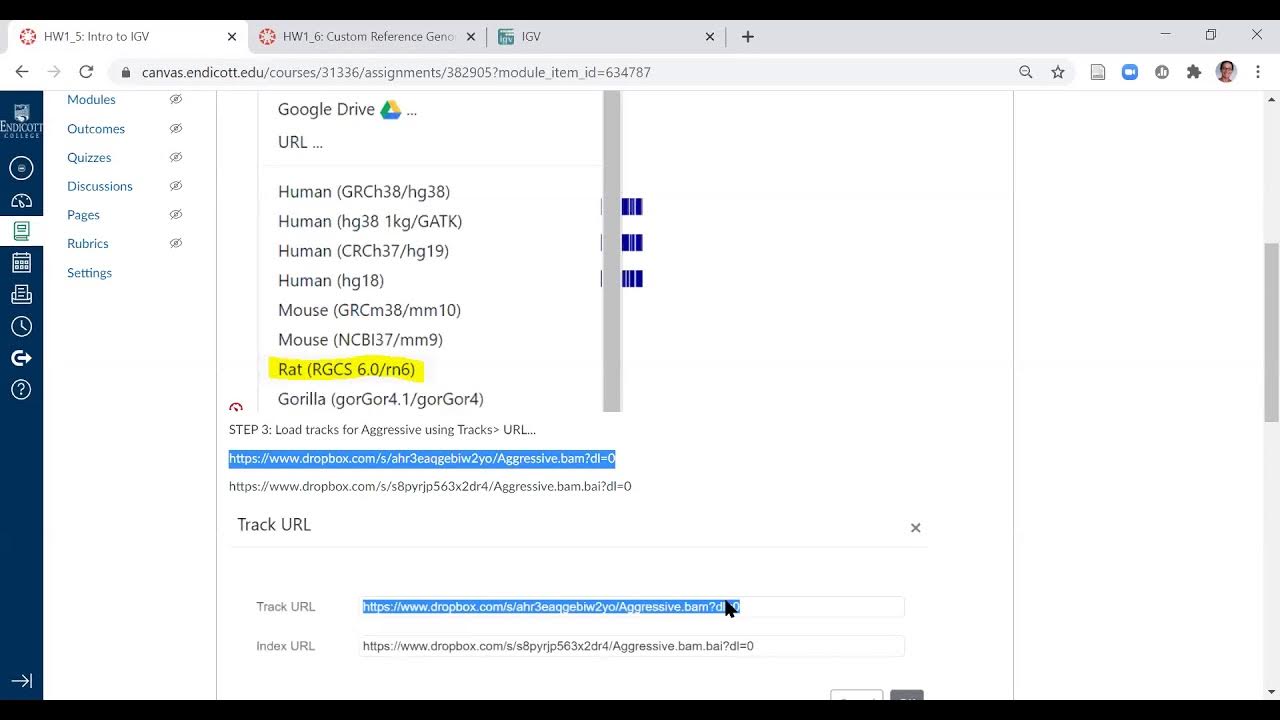
Task: Click the page vertical scrollbar
Action: coord(1272,333)
